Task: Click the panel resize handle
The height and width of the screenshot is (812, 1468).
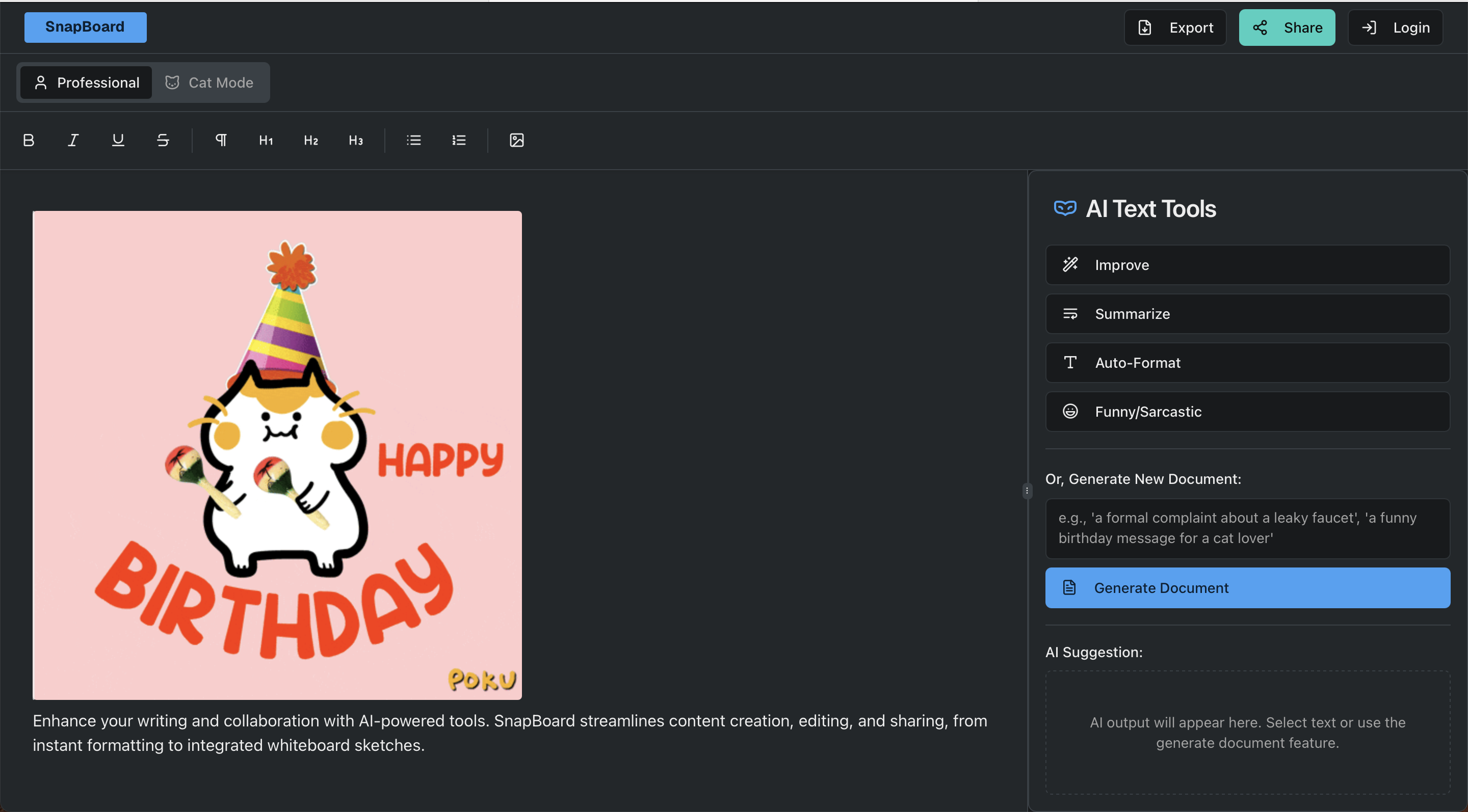Action: pos(1027,490)
